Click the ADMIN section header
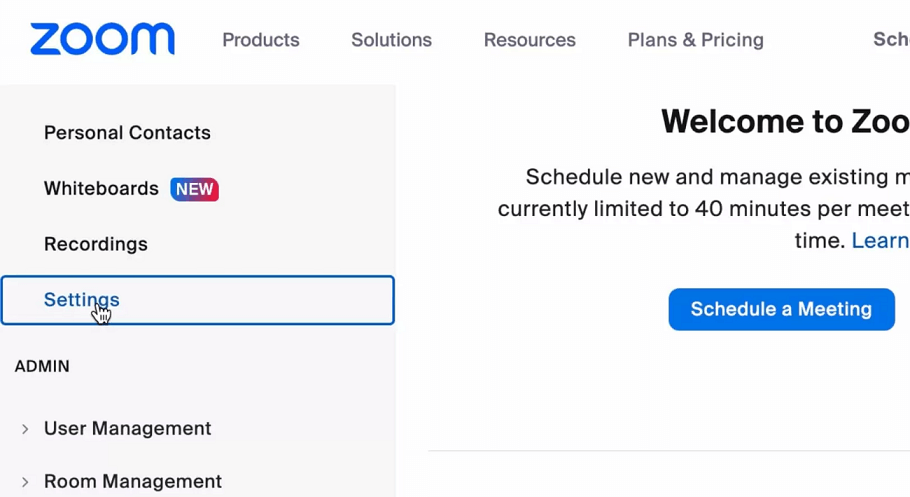The width and height of the screenshot is (910, 497). (42, 367)
